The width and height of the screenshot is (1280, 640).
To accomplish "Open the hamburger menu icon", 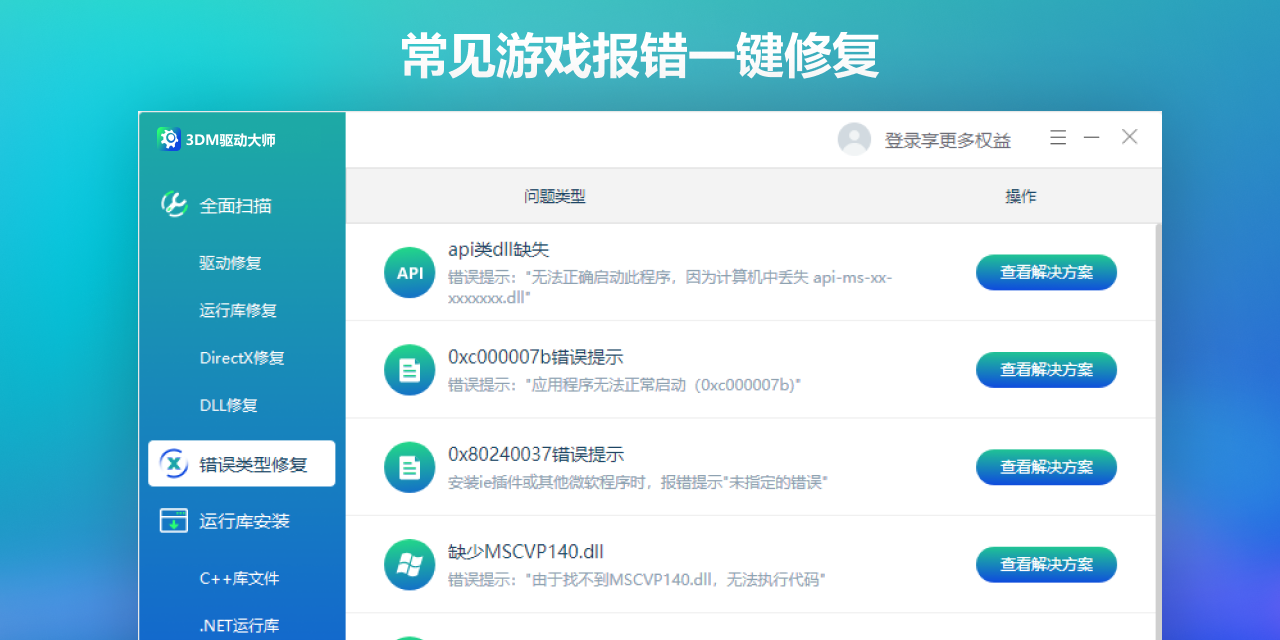I will (1058, 138).
